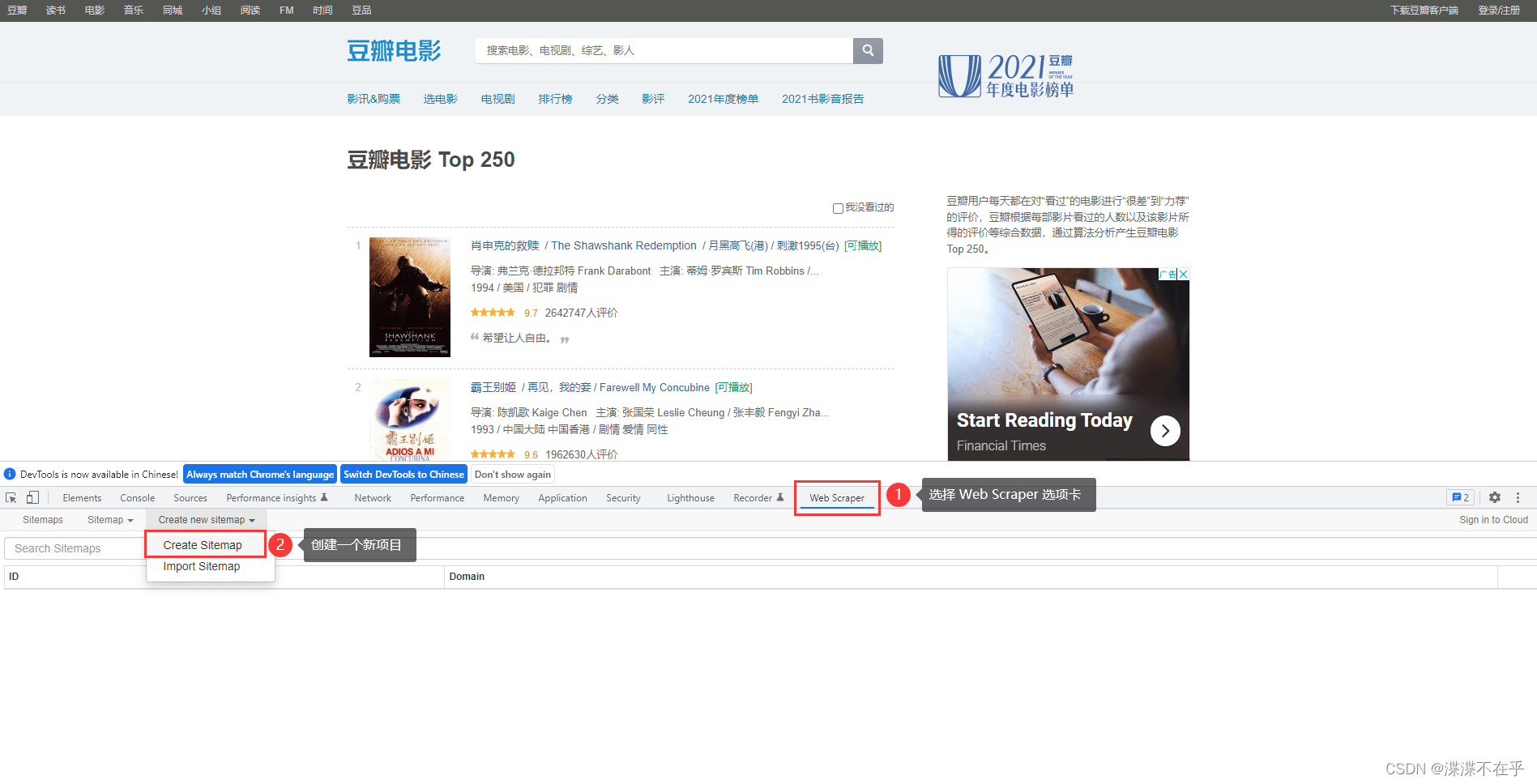Click the DevTools info notice icon

pos(10,475)
